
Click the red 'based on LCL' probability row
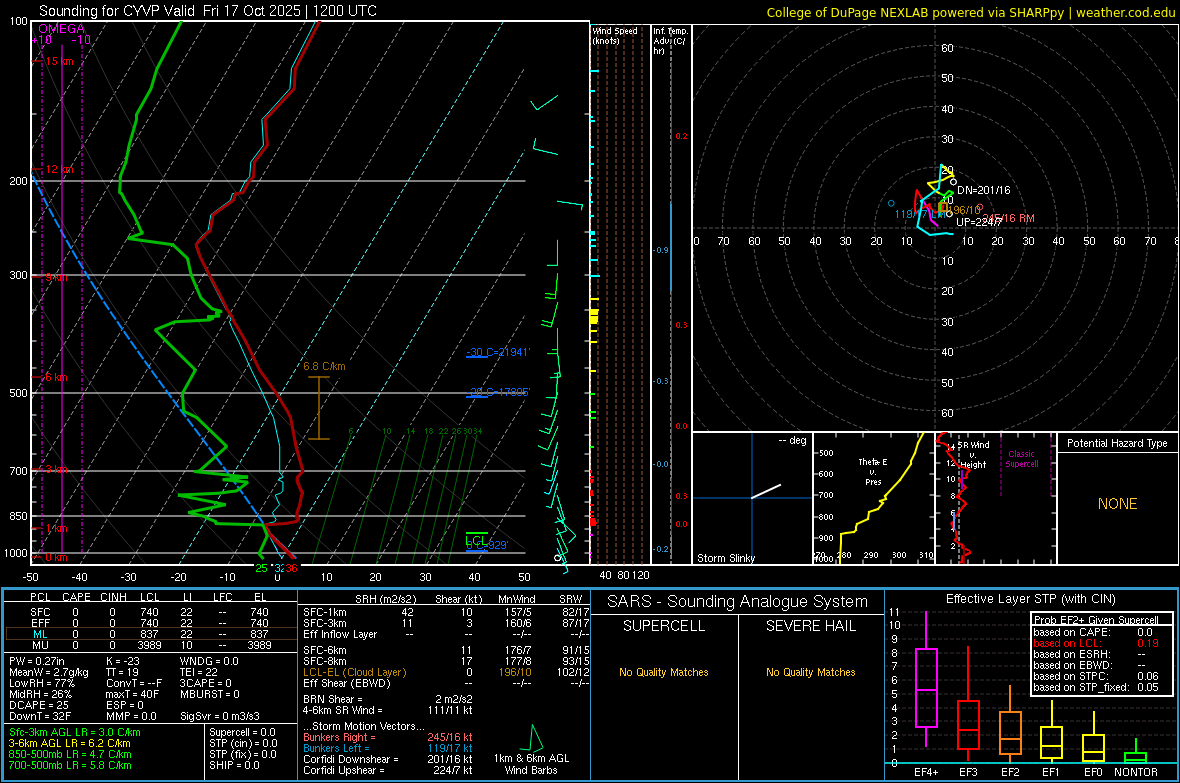[1096, 644]
